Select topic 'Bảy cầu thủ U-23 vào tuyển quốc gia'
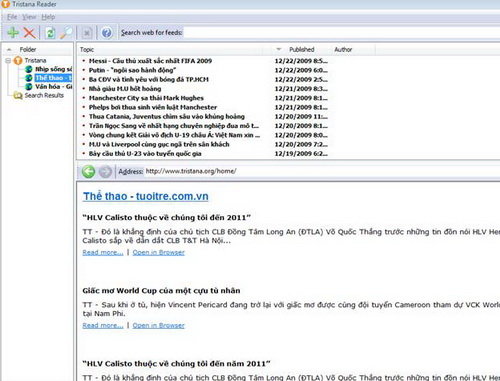Image resolution: width=500 pixels, height=381 pixels. tap(145, 154)
